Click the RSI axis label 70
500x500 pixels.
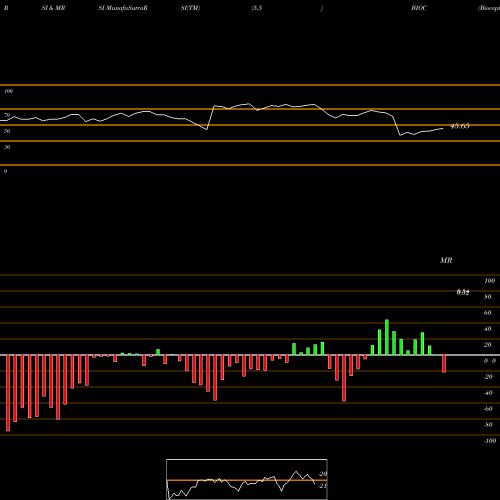click(7, 115)
